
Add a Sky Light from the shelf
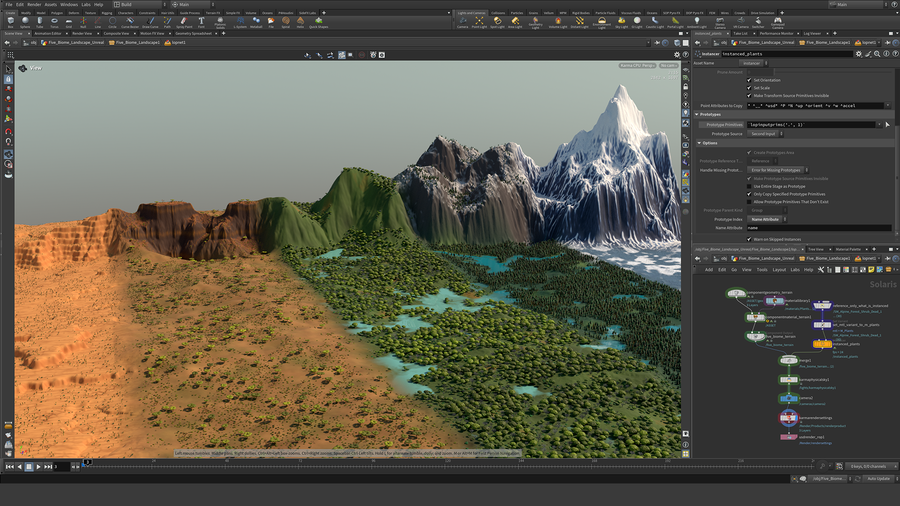[x=622, y=22]
